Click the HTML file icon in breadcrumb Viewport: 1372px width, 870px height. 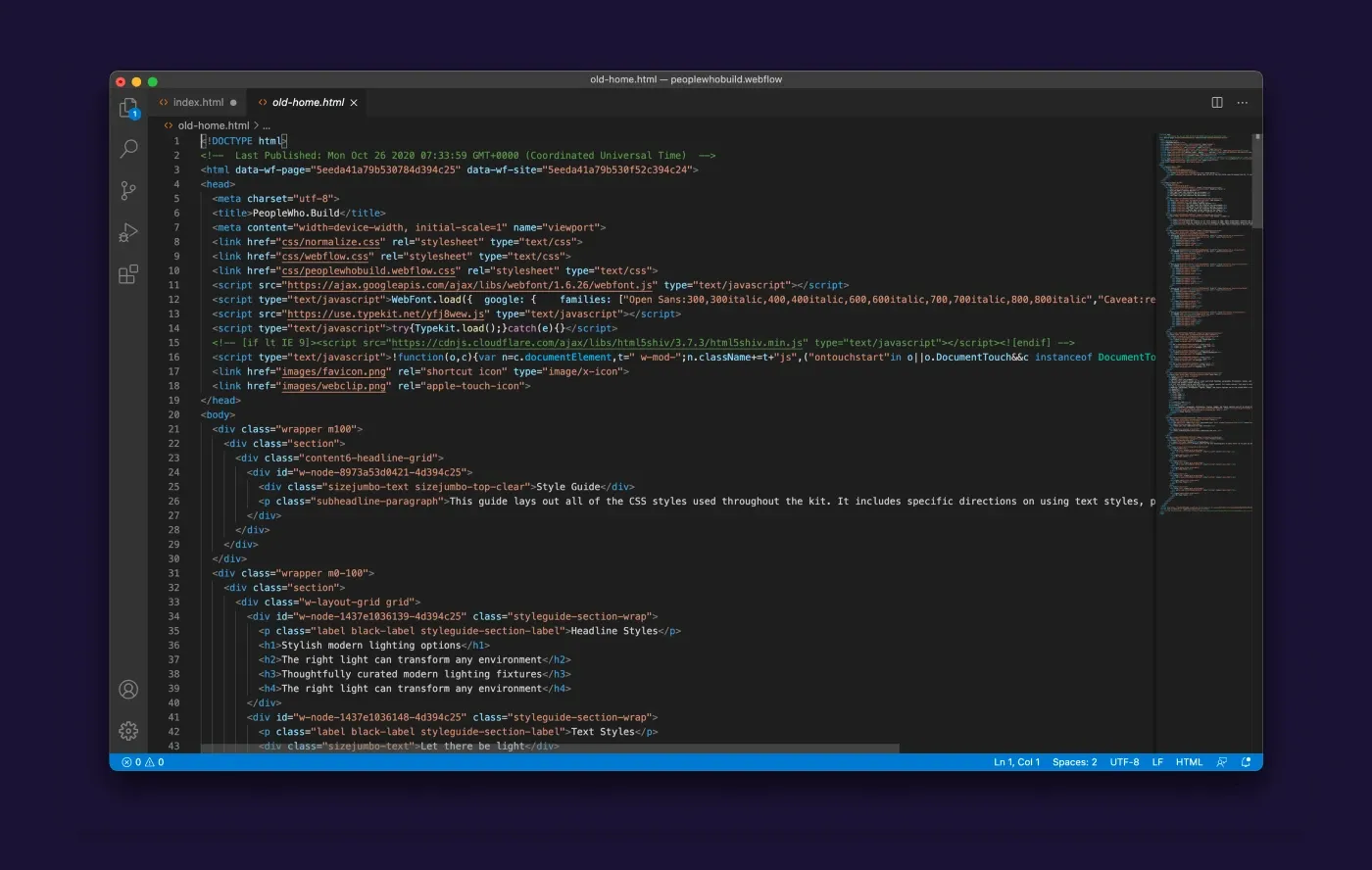point(169,125)
